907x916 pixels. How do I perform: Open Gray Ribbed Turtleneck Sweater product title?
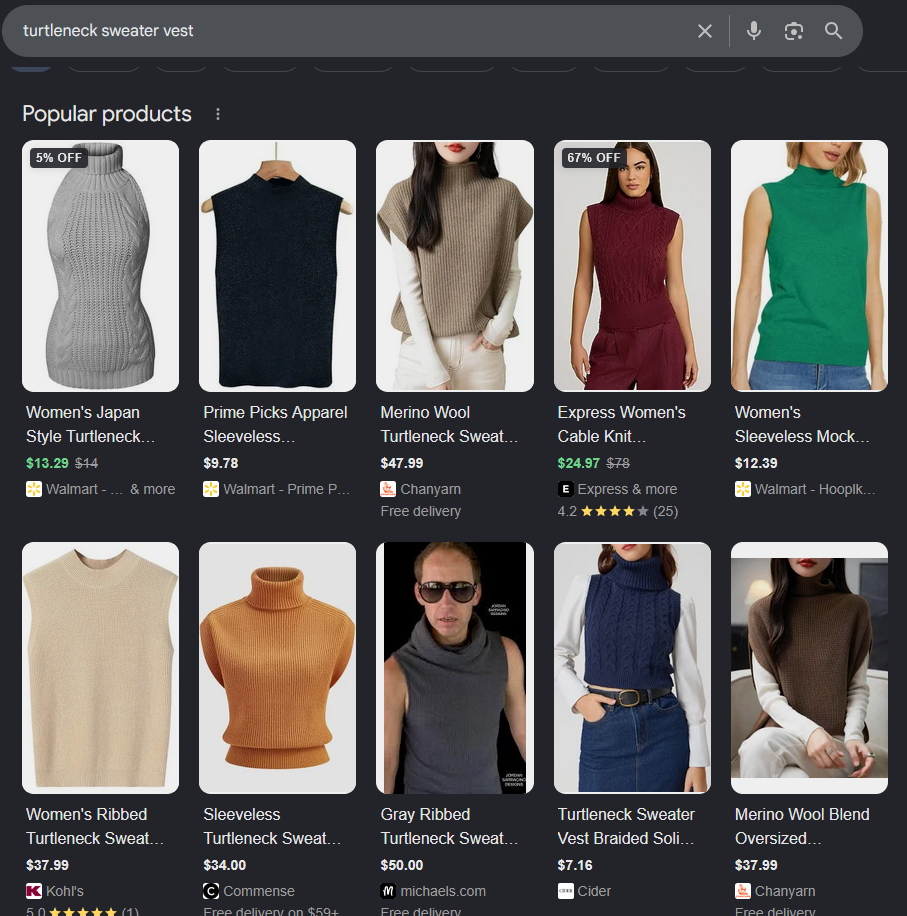[x=449, y=826]
